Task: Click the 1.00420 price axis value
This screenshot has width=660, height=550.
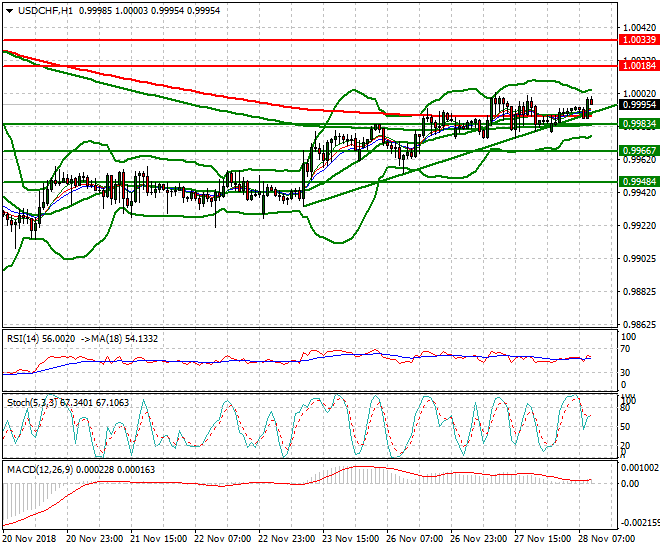Action: [639, 28]
